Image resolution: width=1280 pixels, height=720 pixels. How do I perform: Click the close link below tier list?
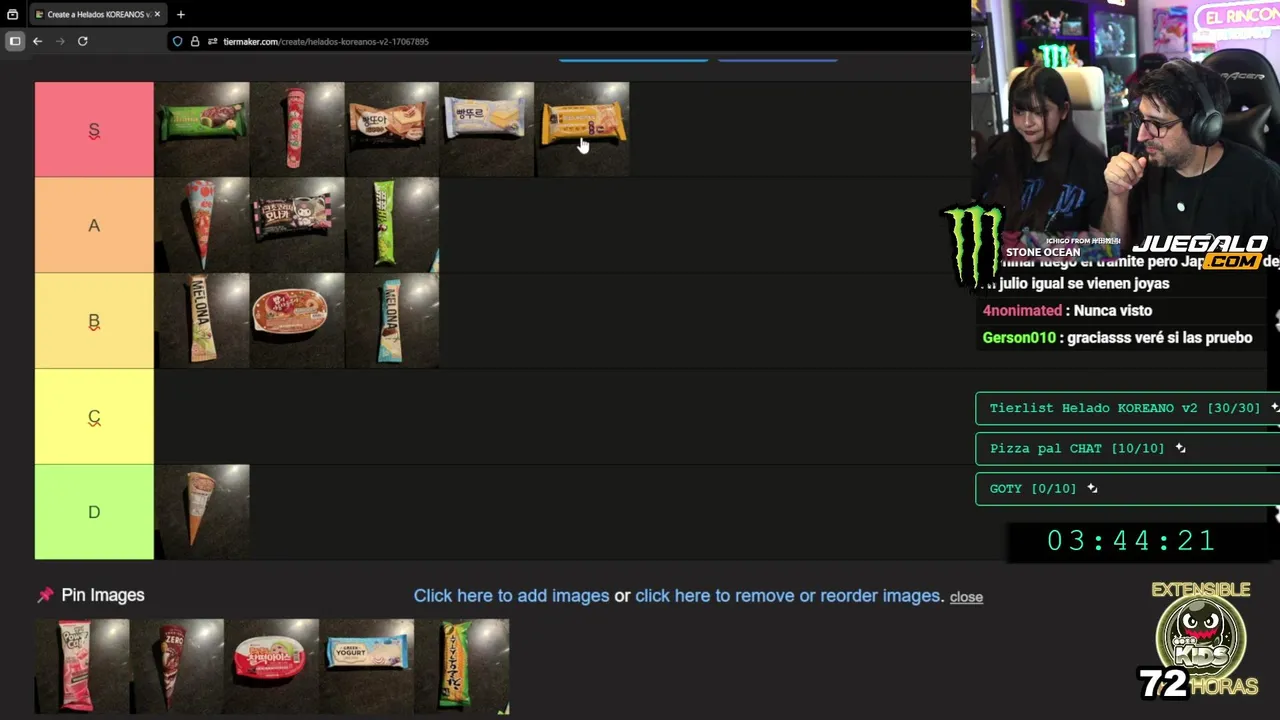coord(966,597)
